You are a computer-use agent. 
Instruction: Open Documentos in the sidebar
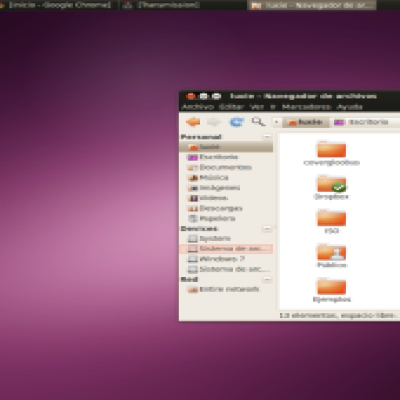point(226,167)
